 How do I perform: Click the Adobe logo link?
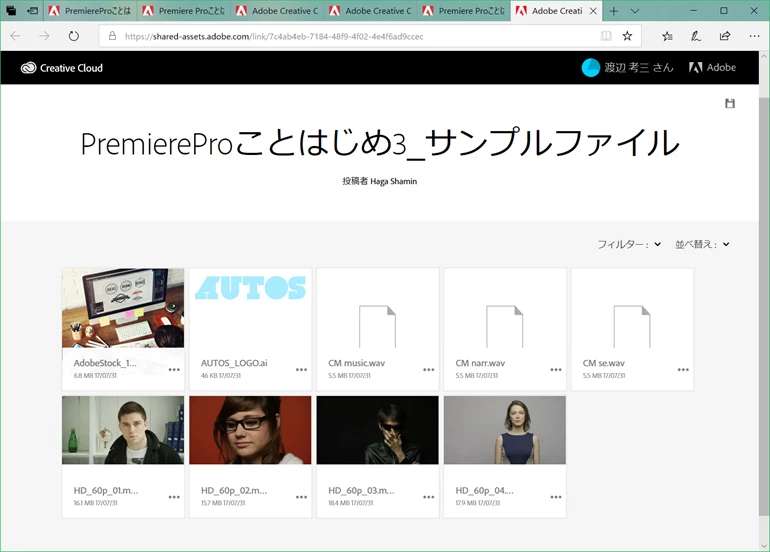pyautogui.click(x=713, y=68)
